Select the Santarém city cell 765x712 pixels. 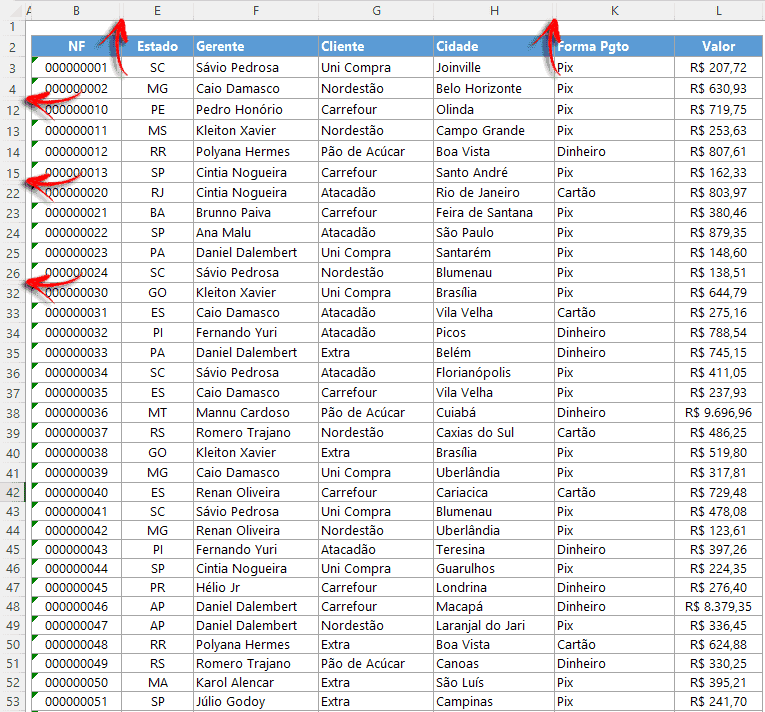494,252
